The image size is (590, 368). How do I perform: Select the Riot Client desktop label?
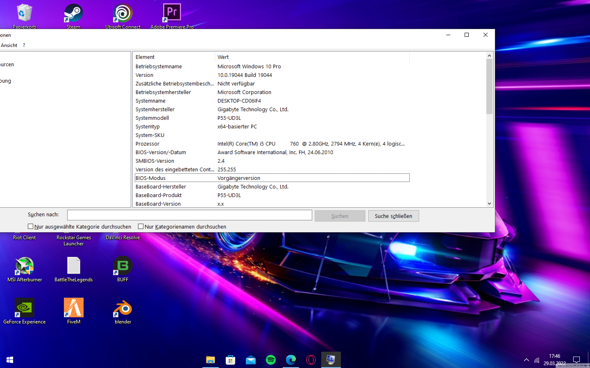24,237
